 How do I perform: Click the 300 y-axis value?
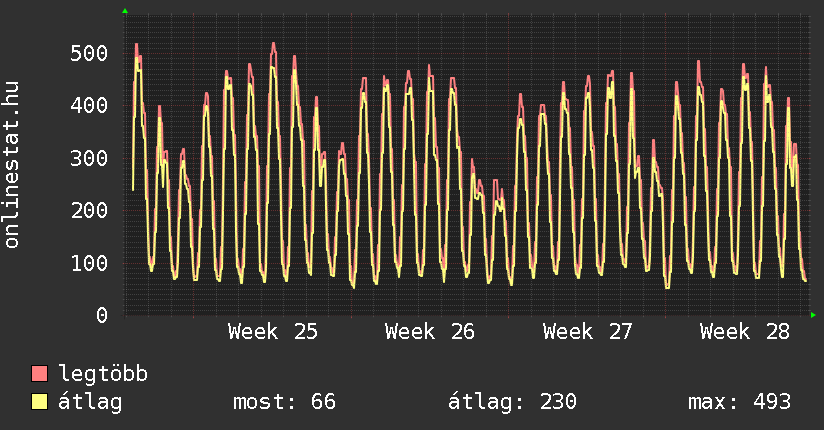[x=89, y=158]
